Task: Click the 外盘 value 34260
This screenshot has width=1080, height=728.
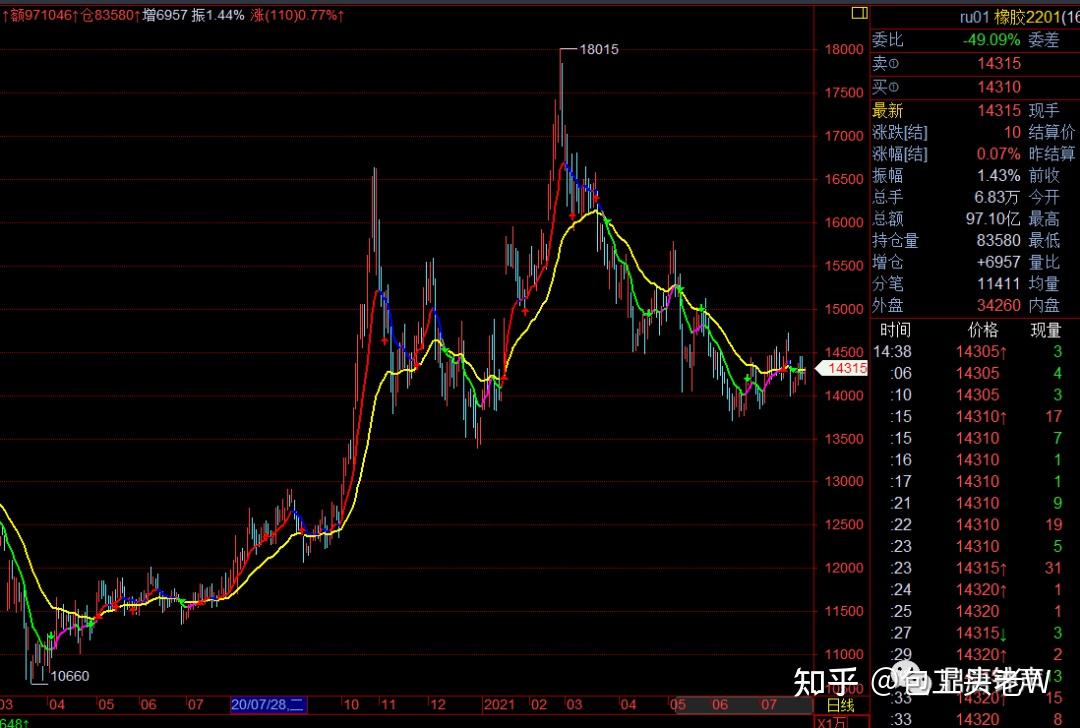Action: click(x=998, y=305)
